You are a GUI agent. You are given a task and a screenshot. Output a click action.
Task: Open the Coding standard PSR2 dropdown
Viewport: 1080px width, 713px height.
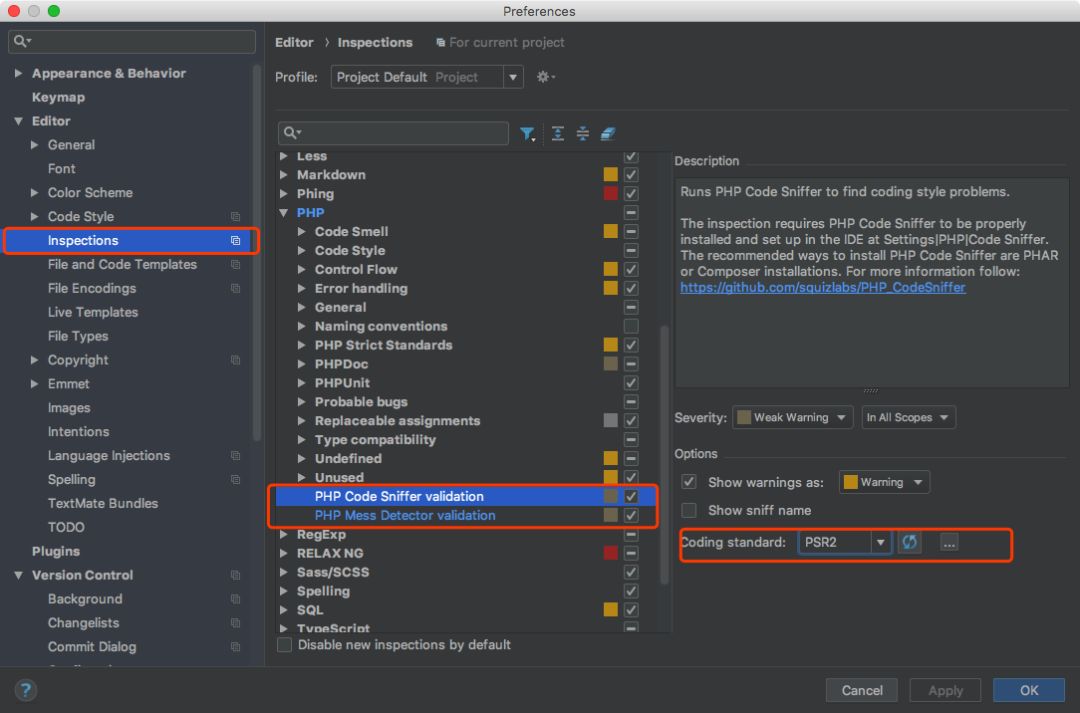coord(845,542)
